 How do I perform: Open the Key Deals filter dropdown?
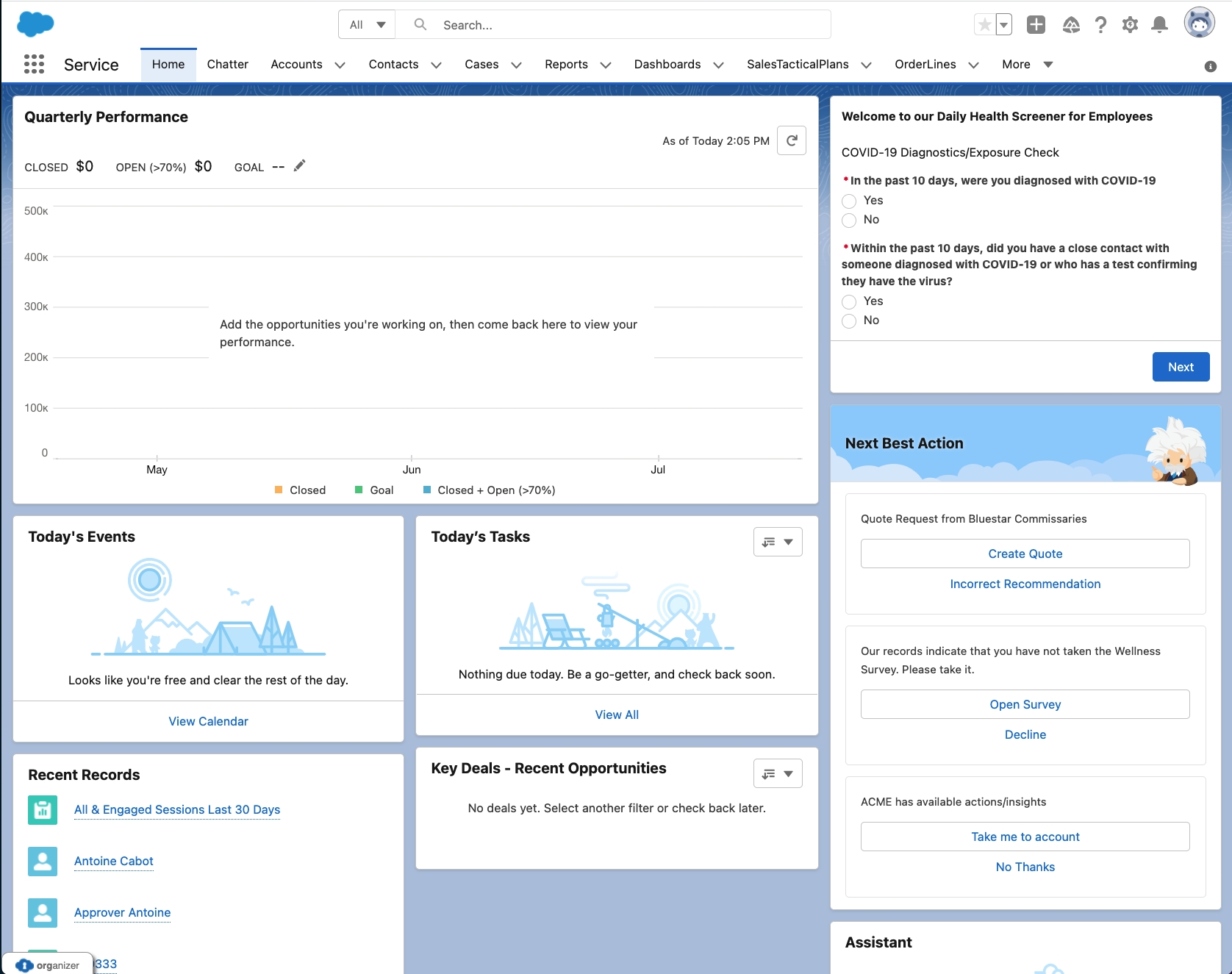click(778, 773)
